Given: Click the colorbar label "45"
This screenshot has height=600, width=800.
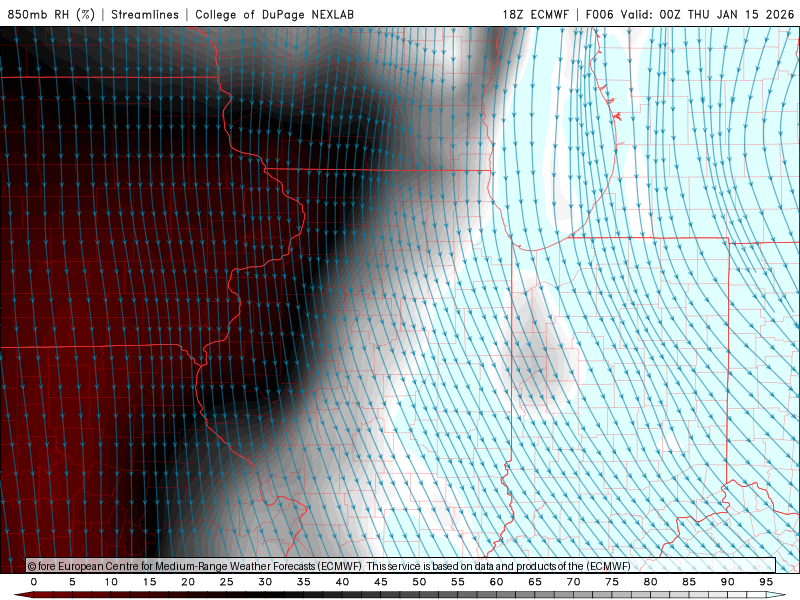Looking at the screenshot, I should pyautogui.click(x=381, y=582).
